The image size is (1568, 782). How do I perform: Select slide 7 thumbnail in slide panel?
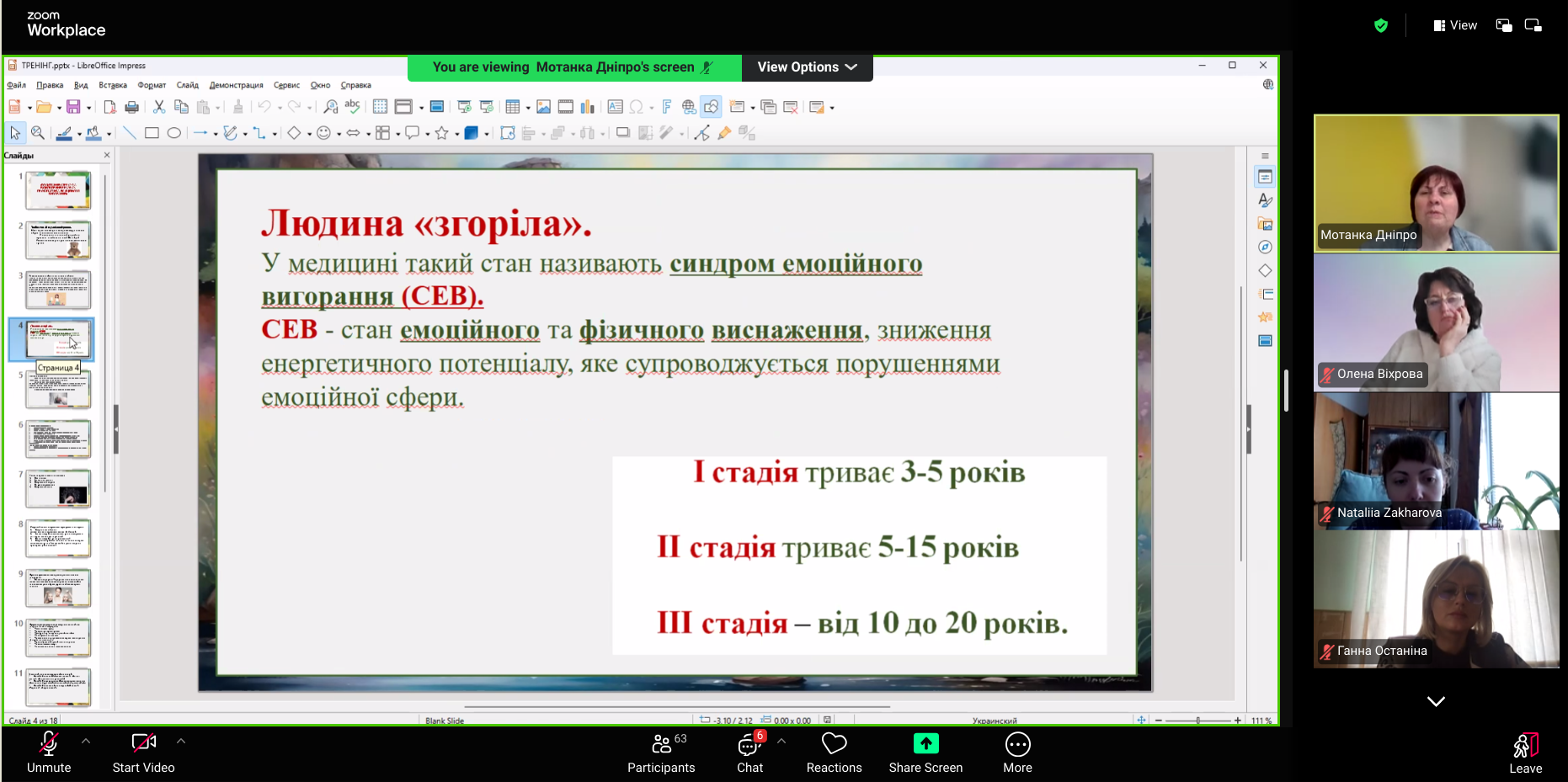tap(58, 488)
